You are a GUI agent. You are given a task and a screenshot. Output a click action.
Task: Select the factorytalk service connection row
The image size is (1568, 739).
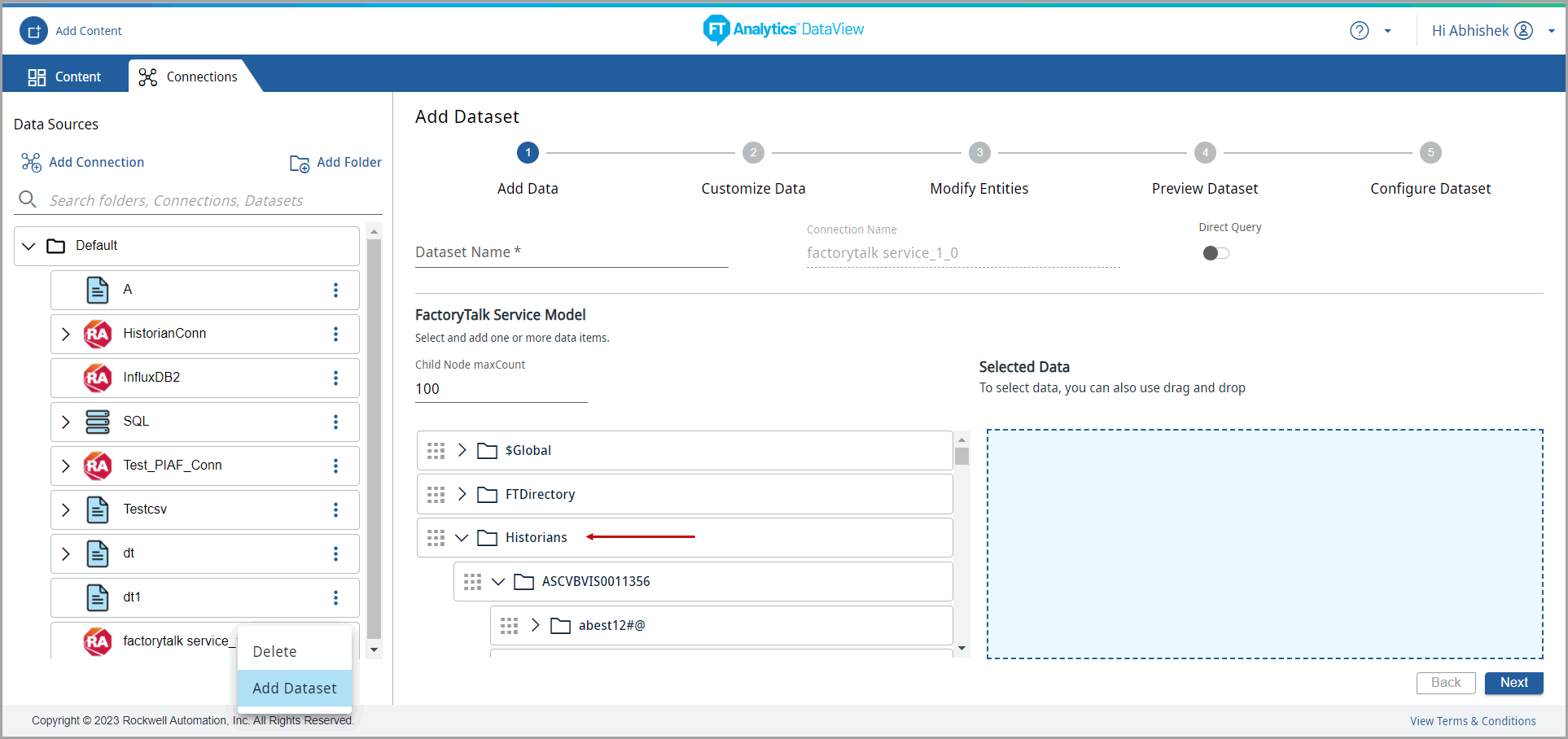click(205, 641)
